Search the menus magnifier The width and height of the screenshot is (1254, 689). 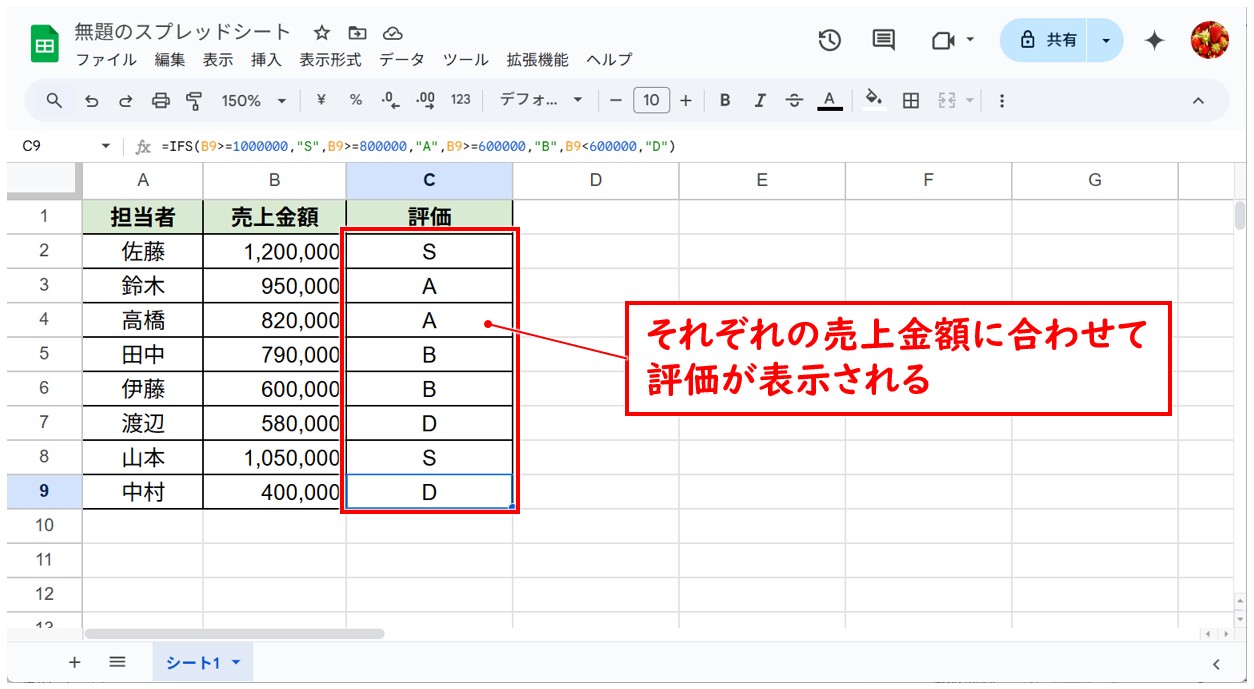coord(55,100)
